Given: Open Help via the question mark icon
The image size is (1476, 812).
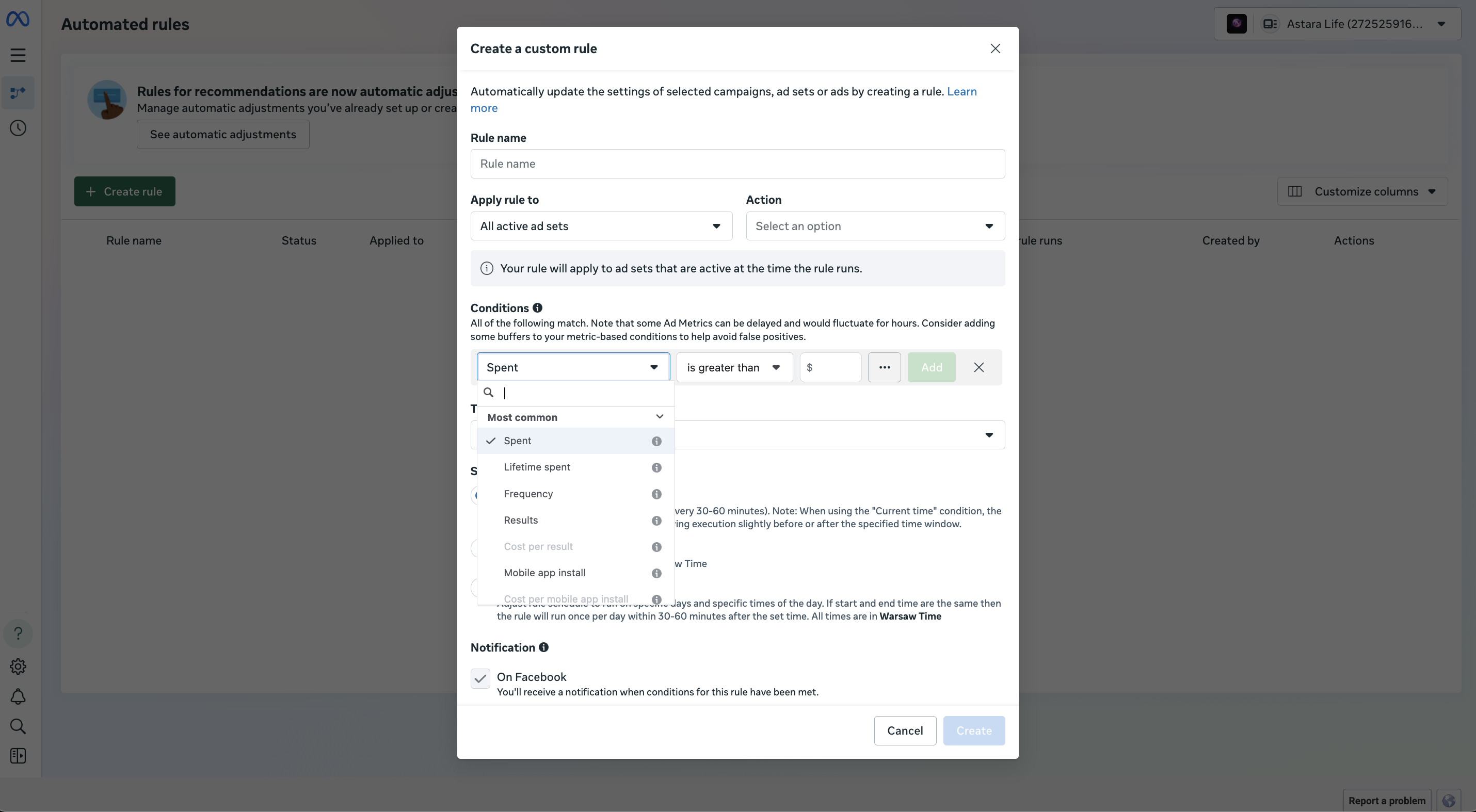Looking at the screenshot, I should click(18, 634).
